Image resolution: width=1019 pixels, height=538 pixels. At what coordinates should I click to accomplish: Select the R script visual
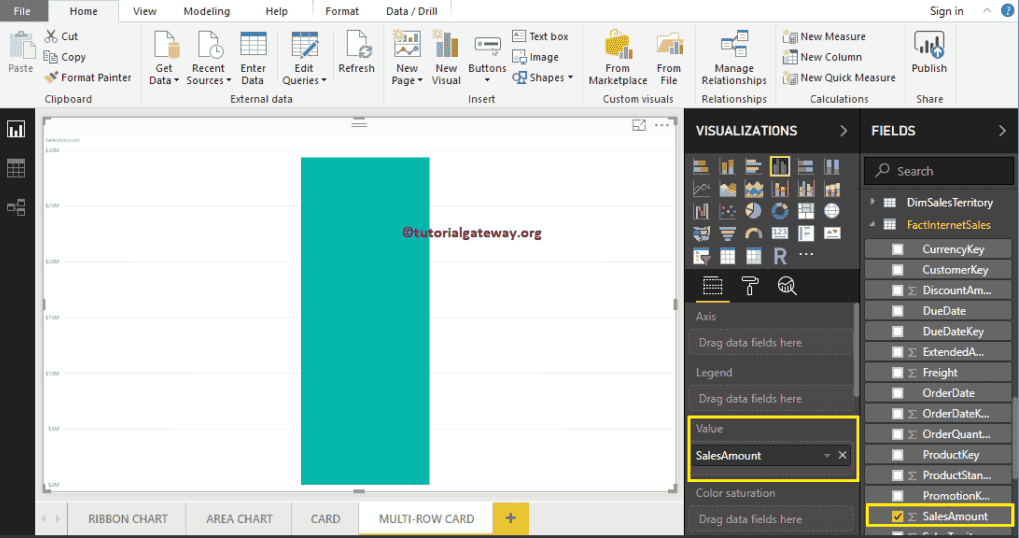(x=780, y=256)
